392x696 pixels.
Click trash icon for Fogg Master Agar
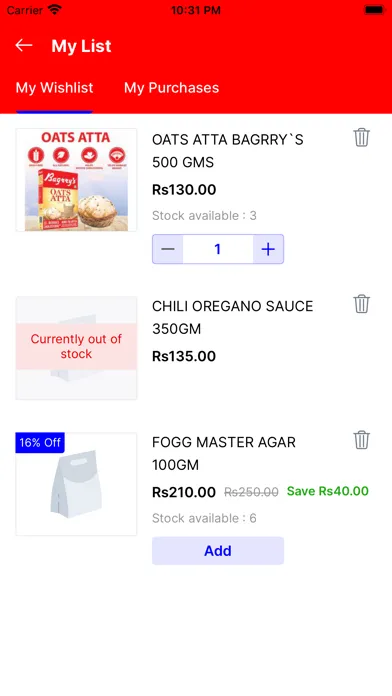pyautogui.click(x=361, y=440)
